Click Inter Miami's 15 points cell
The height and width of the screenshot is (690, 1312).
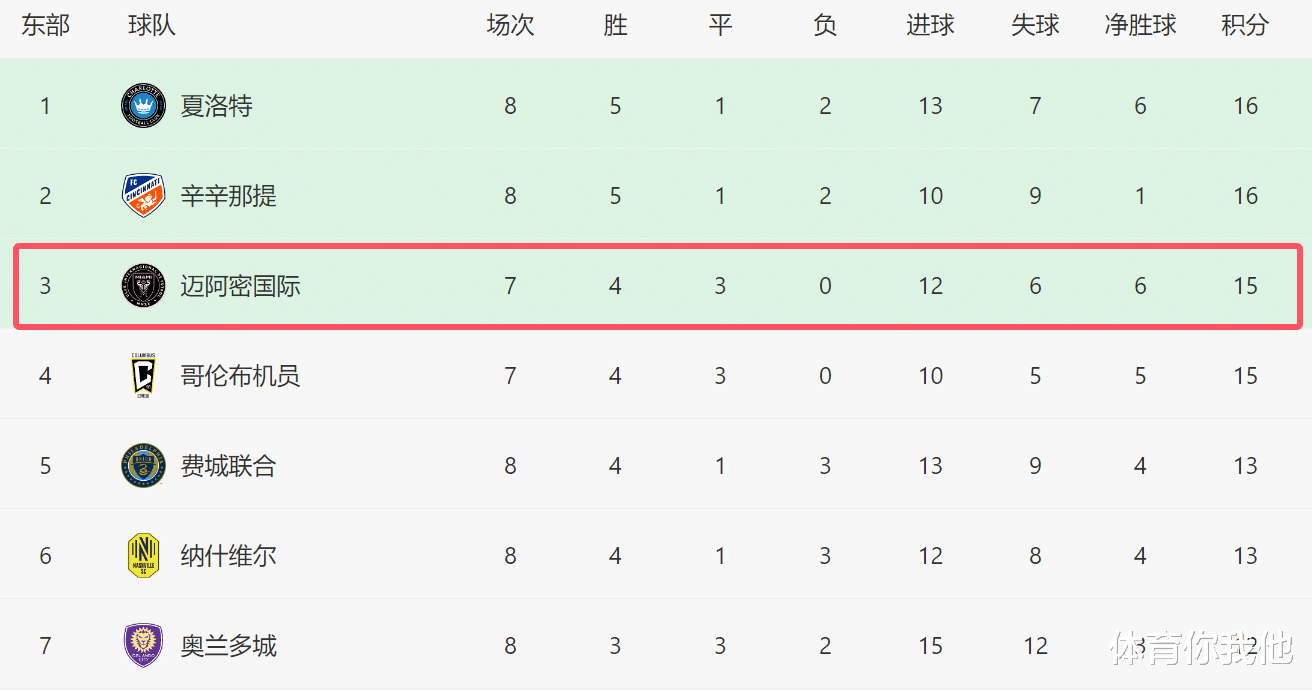[x=1245, y=286]
